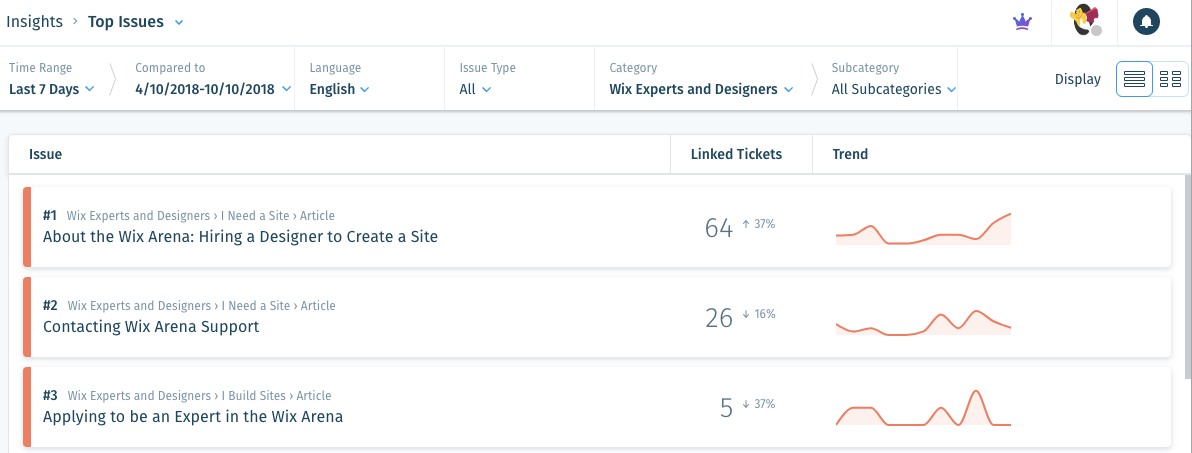The image size is (1192, 453).
Task: Switch to list display view
Action: tap(1134, 79)
